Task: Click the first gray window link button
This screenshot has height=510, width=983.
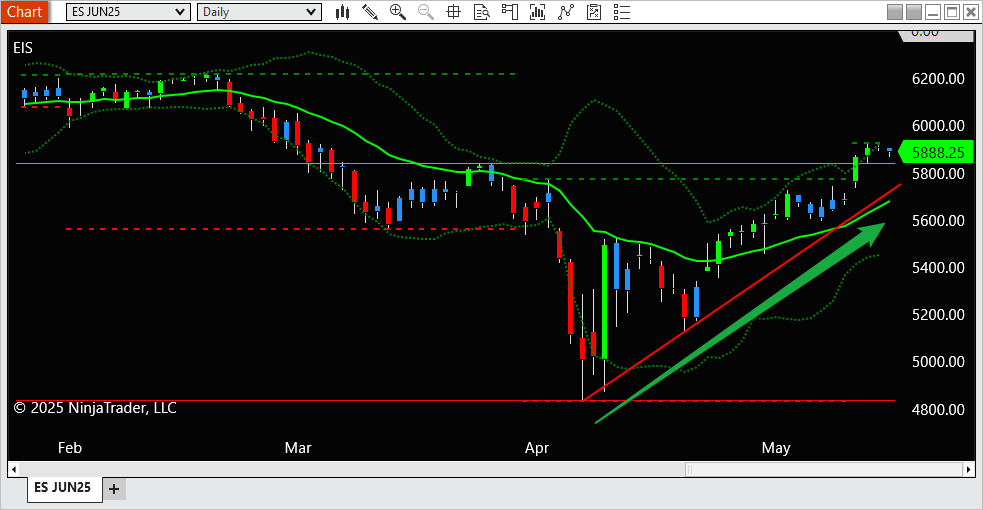Action: [x=895, y=12]
